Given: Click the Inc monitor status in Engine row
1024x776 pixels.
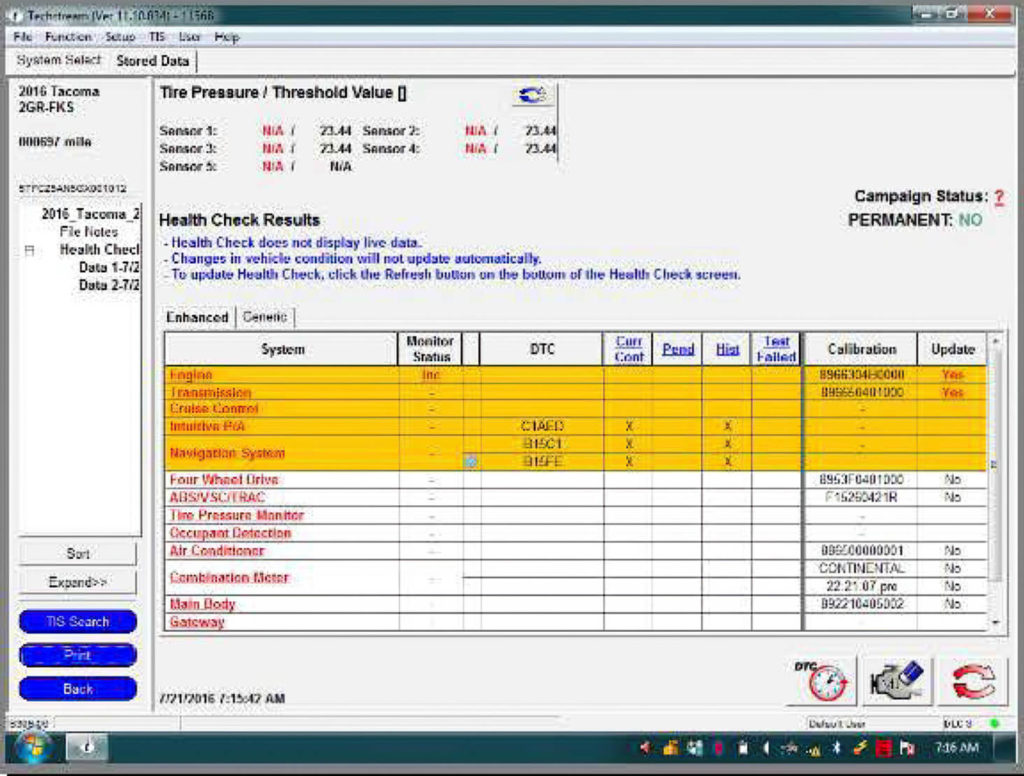Looking at the screenshot, I should [x=431, y=375].
